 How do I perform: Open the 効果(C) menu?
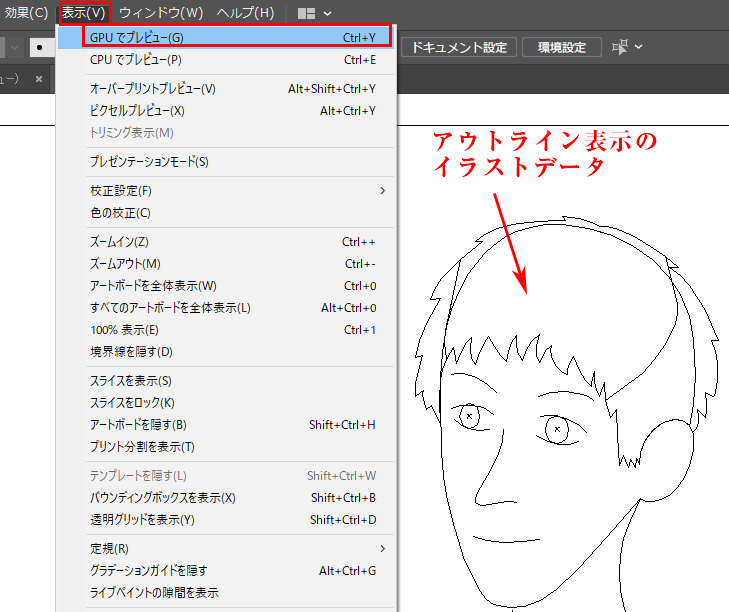(x=26, y=13)
